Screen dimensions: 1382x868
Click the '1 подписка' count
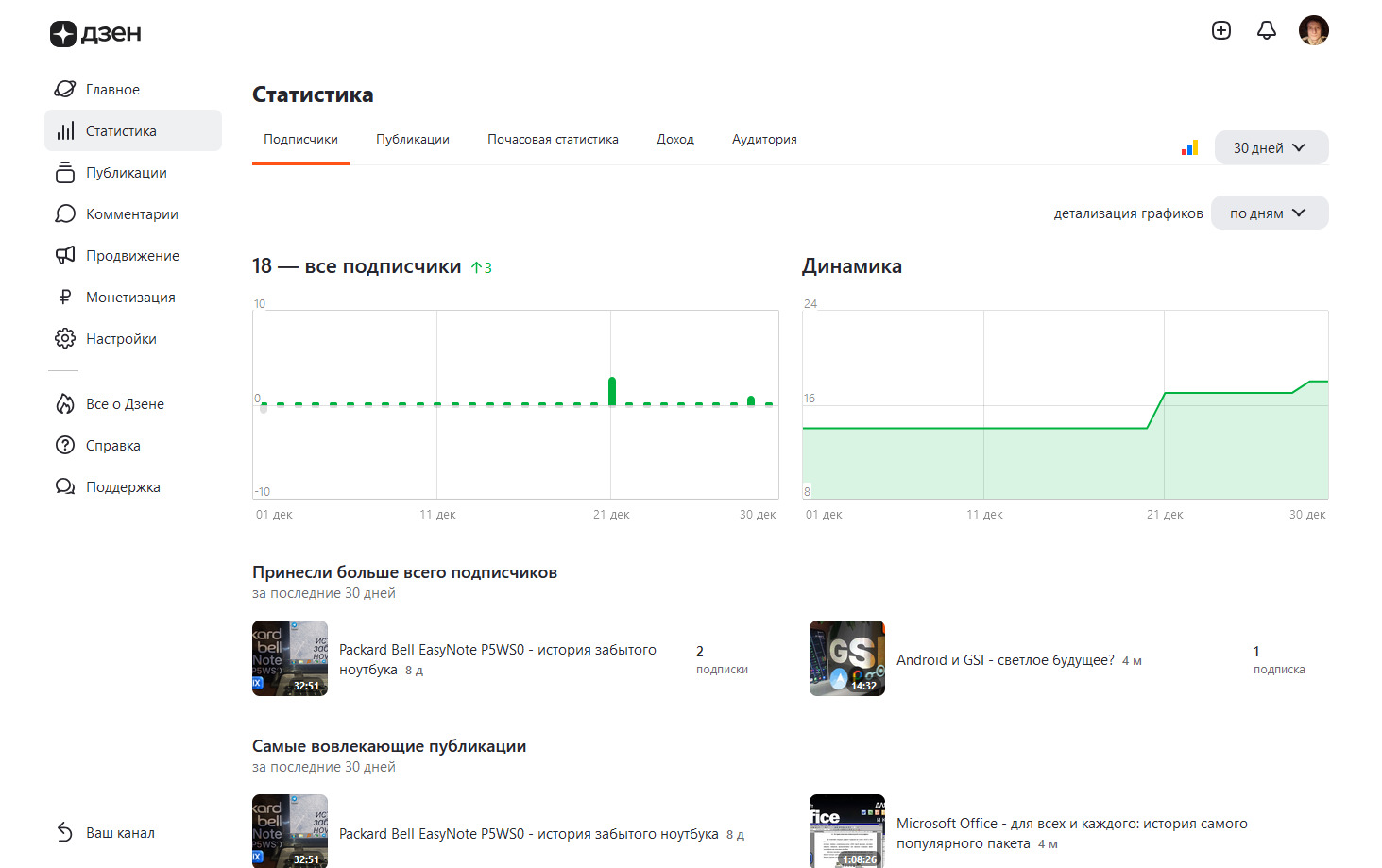(x=1279, y=659)
